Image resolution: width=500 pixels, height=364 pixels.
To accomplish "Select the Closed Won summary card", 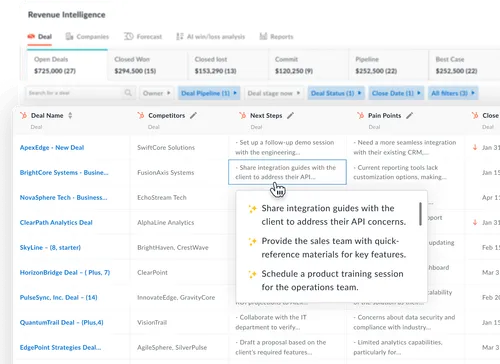I will click(147, 65).
